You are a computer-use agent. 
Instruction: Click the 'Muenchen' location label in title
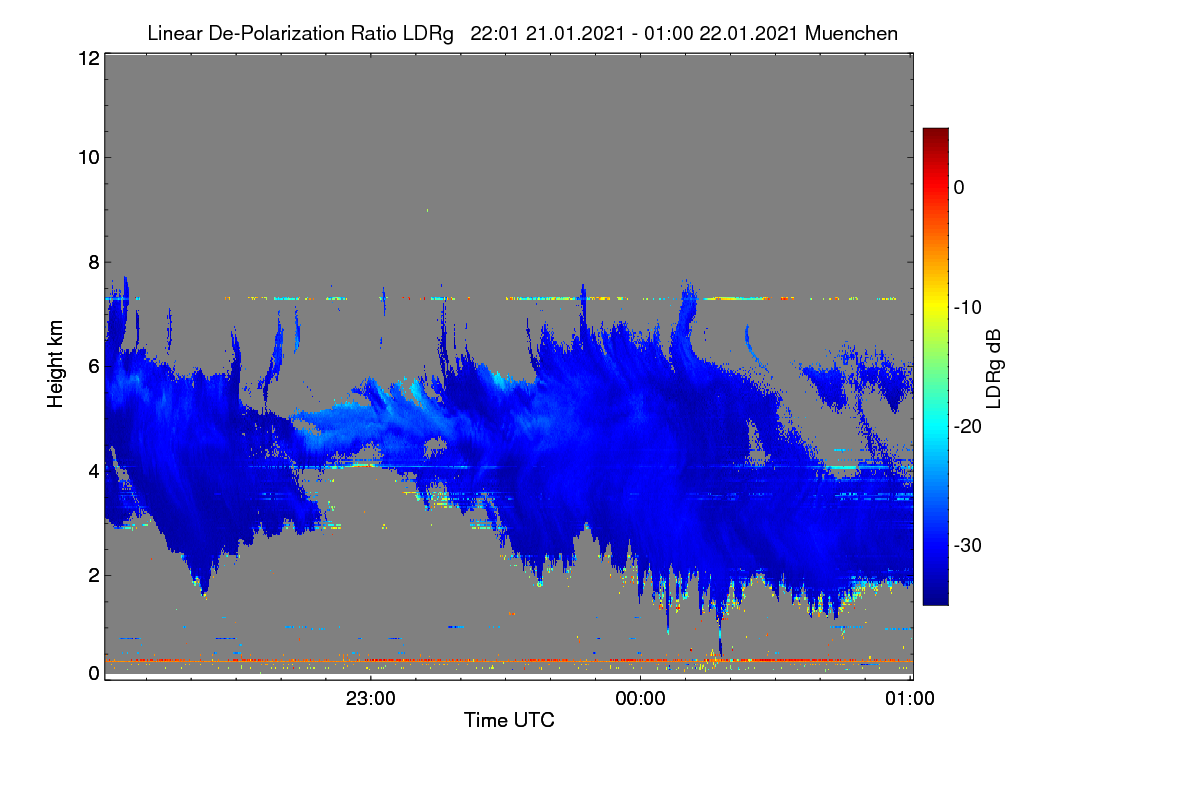click(x=851, y=33)
